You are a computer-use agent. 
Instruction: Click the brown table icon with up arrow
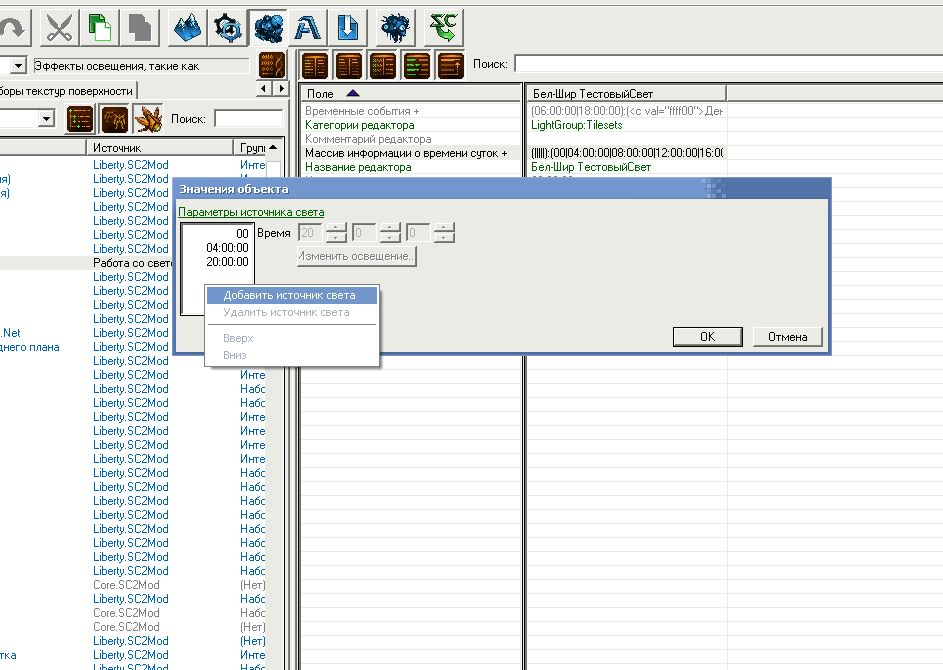click(x=450, y=65)
